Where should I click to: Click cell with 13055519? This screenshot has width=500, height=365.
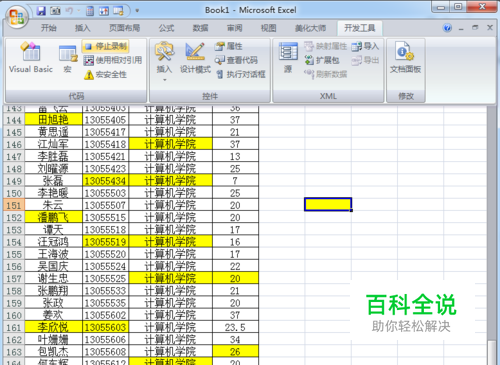coord(105,242)
